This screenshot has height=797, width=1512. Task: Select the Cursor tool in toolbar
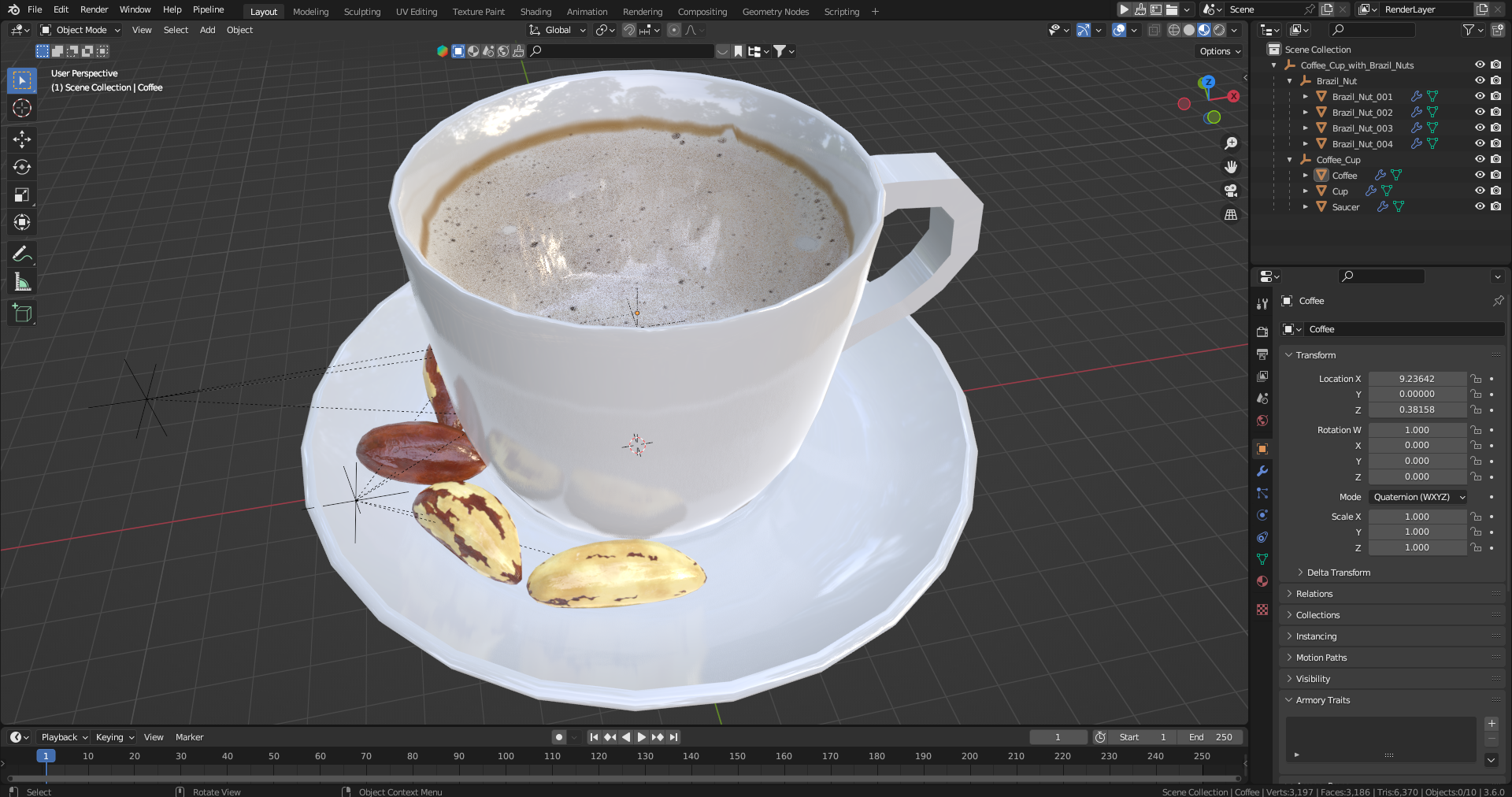(22, 108)
